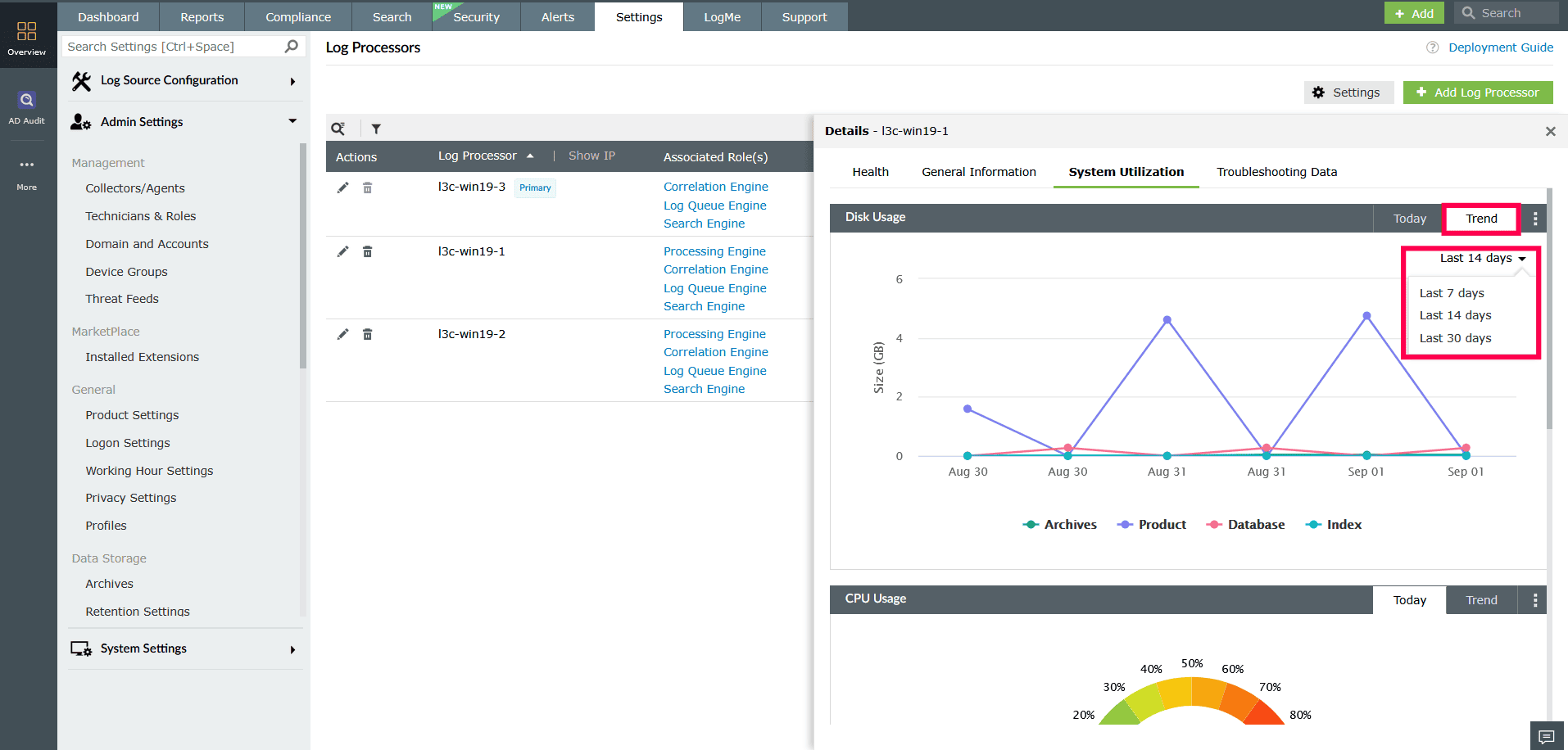Switch Disk Usage chart to Today view

click(x=1409, y=218)
